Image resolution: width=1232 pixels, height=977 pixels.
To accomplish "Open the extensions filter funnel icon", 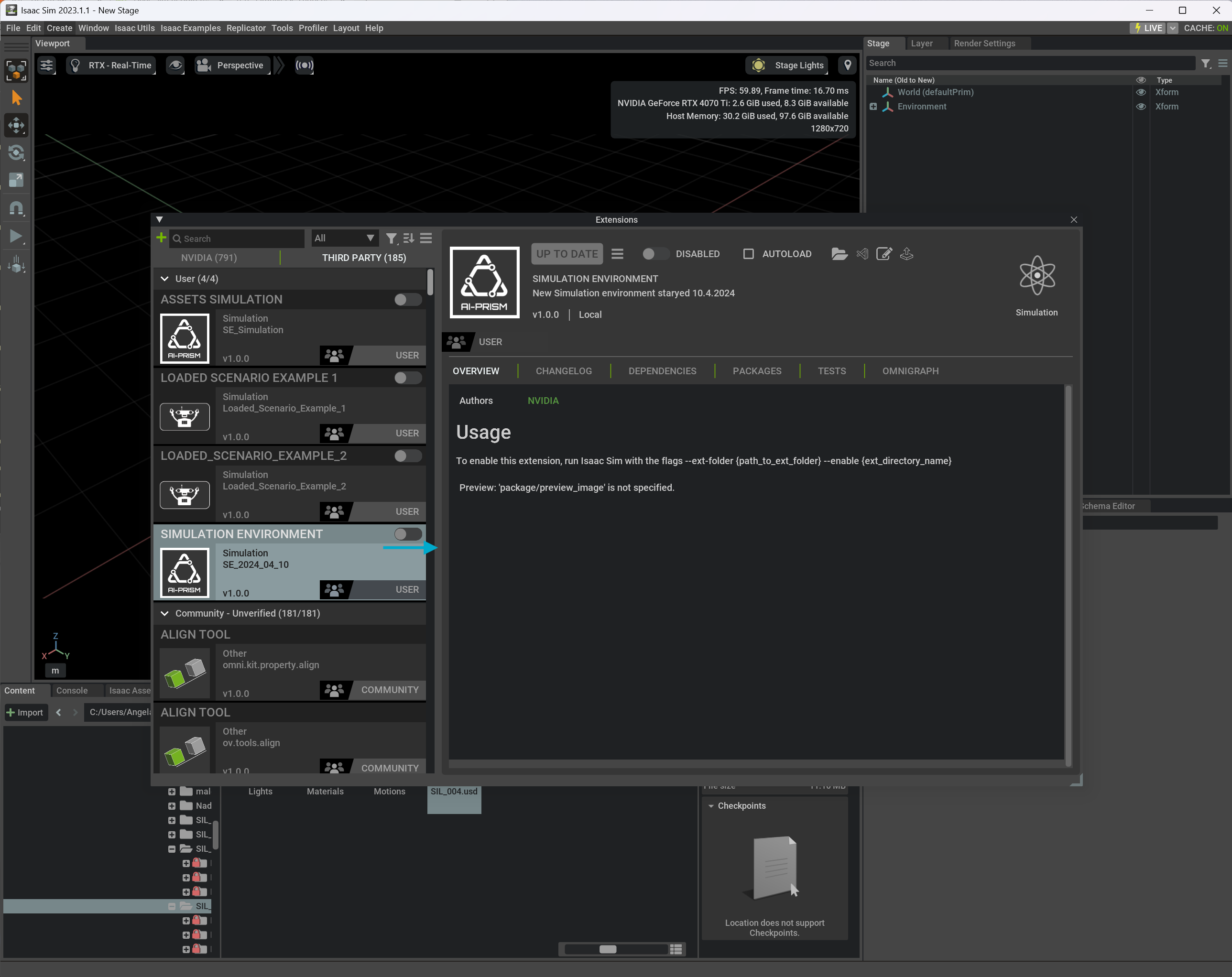I will click(391, 238).
